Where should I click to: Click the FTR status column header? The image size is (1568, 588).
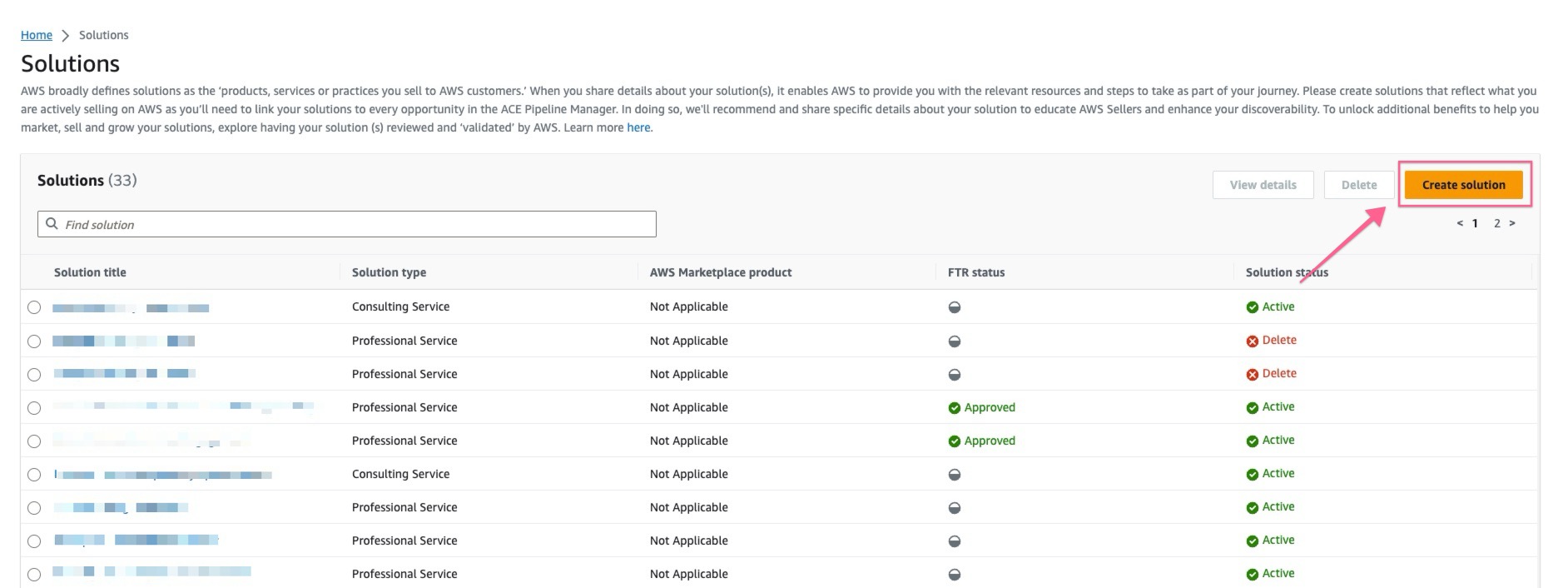976,272
